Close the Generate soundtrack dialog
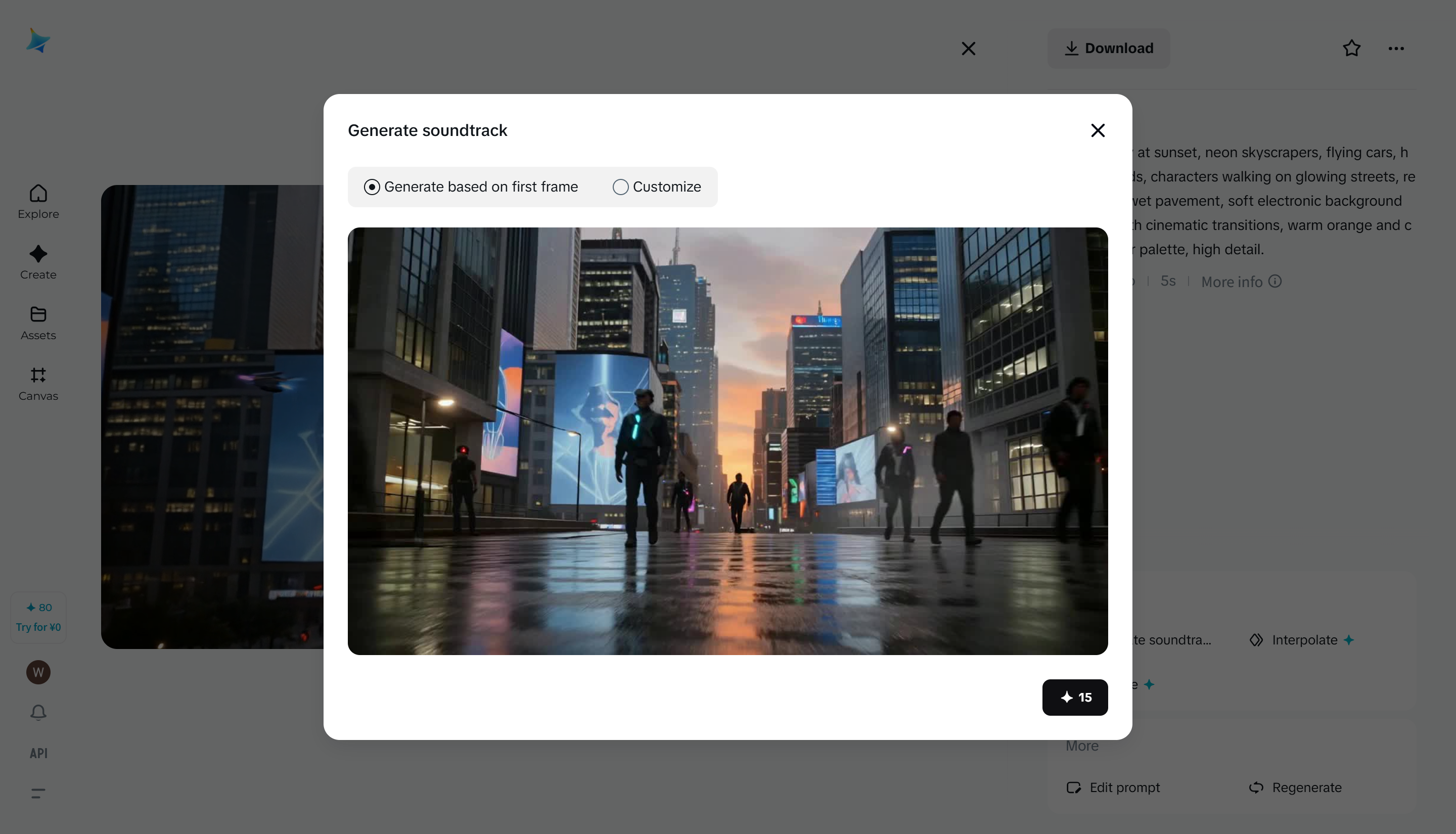The width and height of the screenshot is (1456, 834). coord(1098,130)
